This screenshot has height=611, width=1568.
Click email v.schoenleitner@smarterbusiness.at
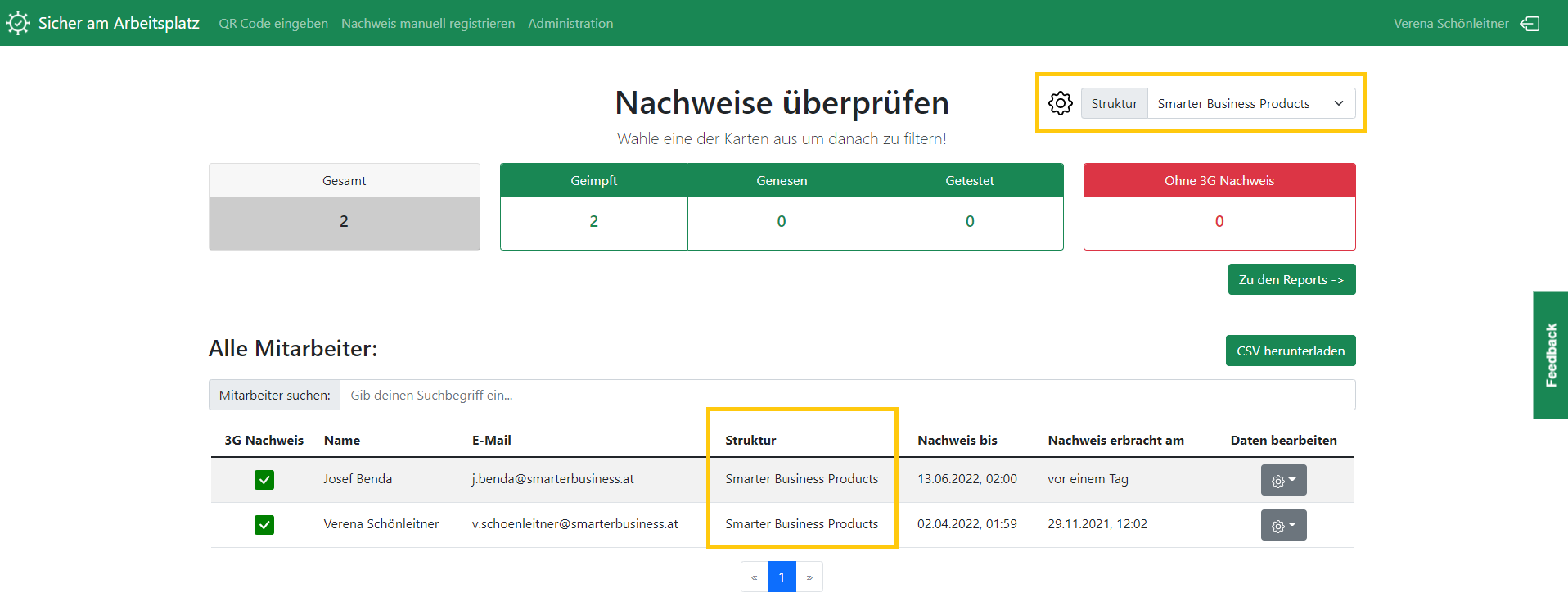pos(575,524)
